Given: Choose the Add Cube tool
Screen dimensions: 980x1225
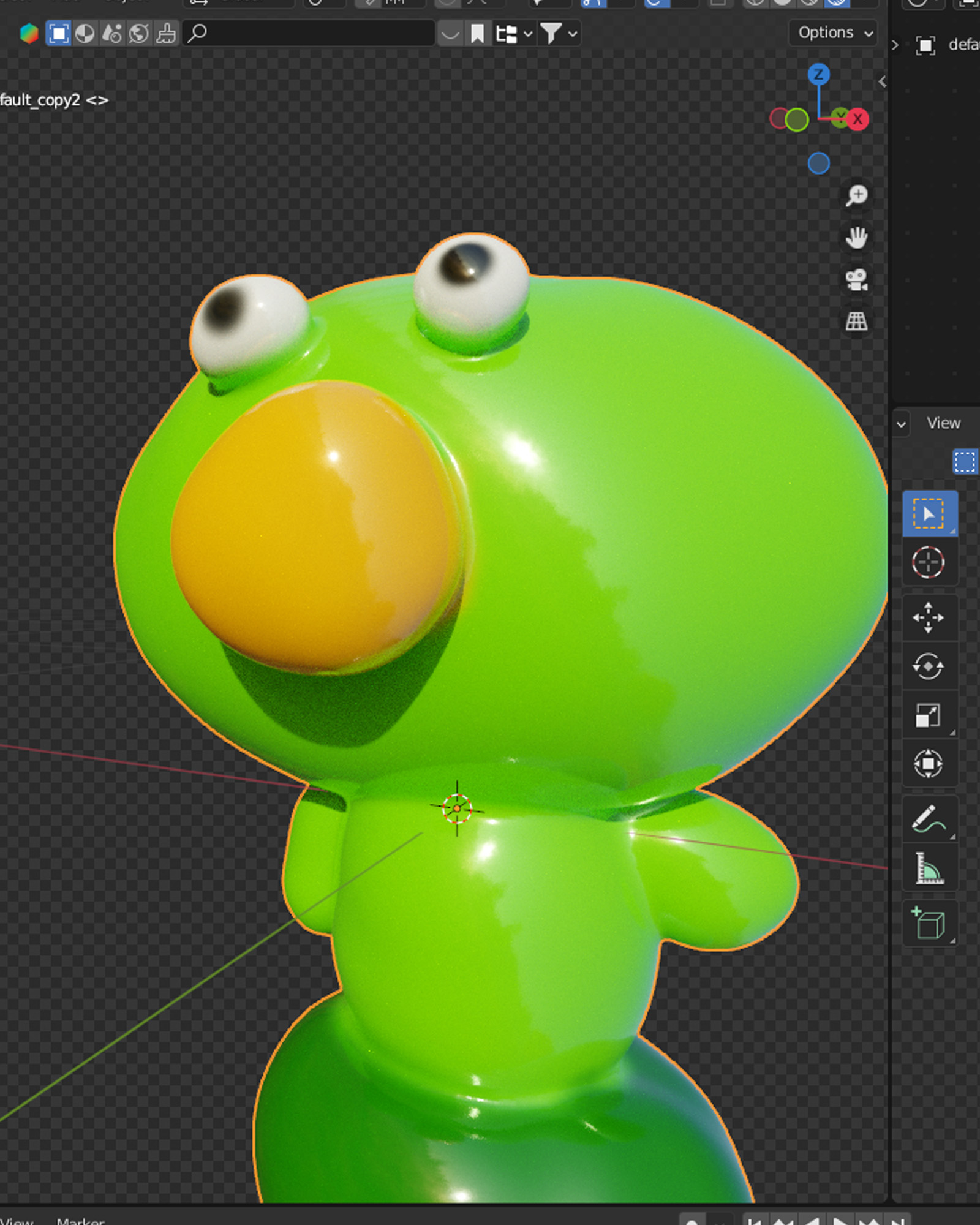Looking at the screenshot, I should pyautogui.click(x=929, y=923).
